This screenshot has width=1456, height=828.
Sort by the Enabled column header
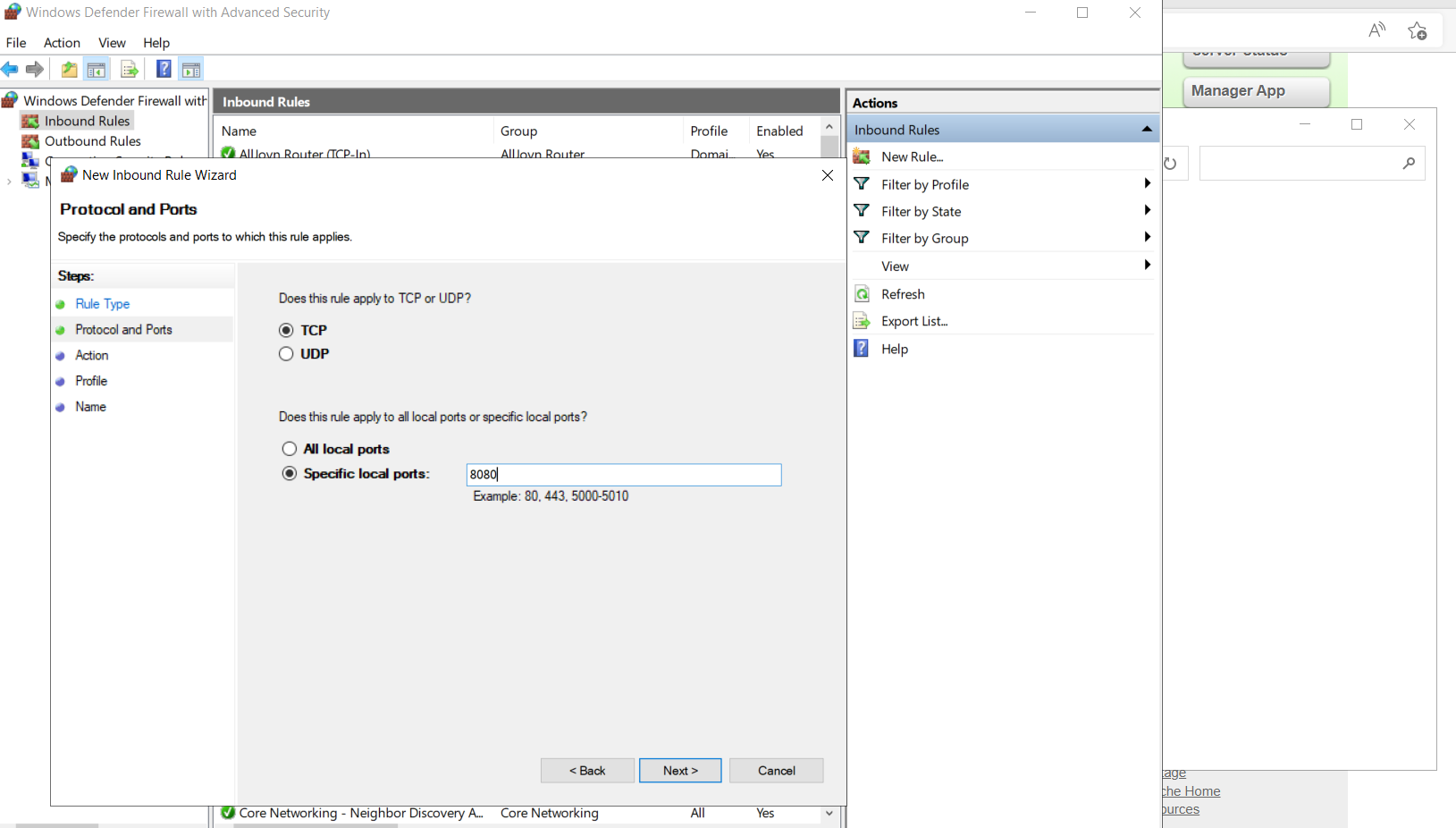pyautogui.click(x=785, y=131)
